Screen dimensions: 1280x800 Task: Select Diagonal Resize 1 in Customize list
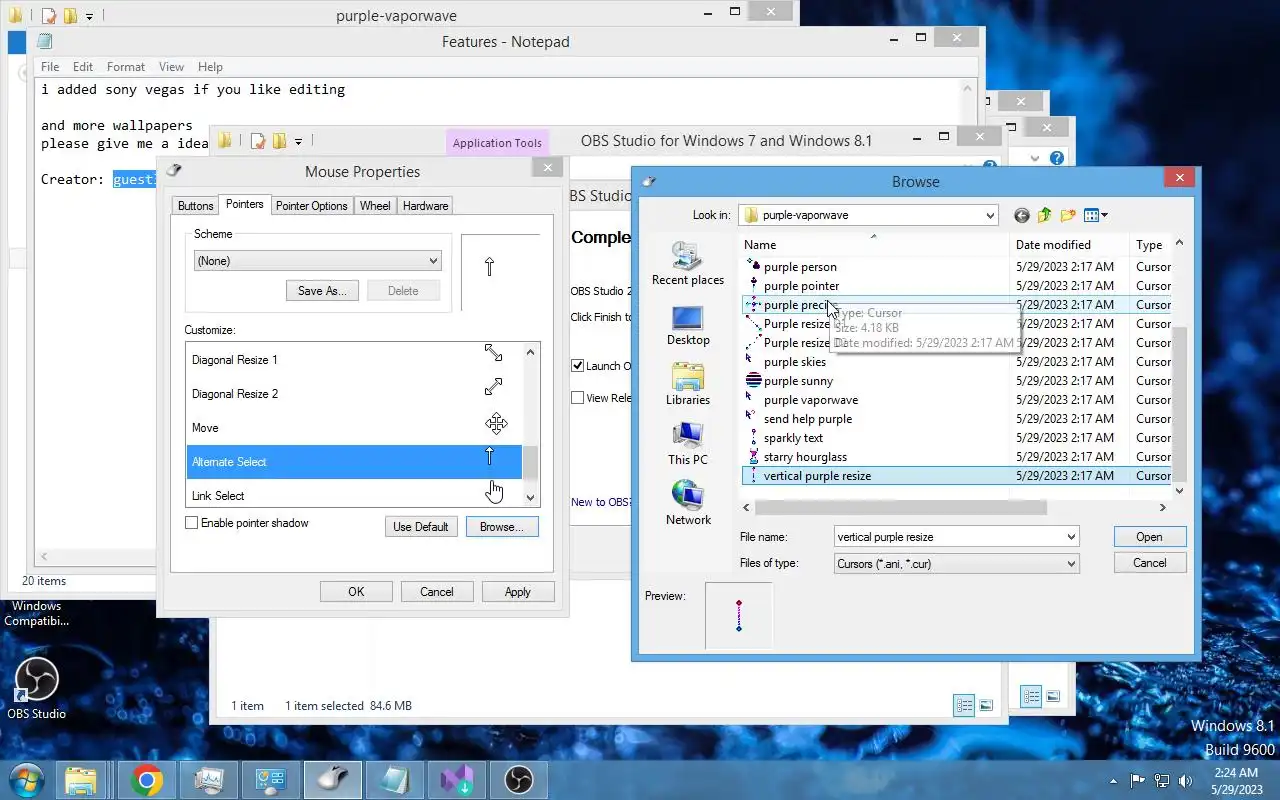pos(354,360)
